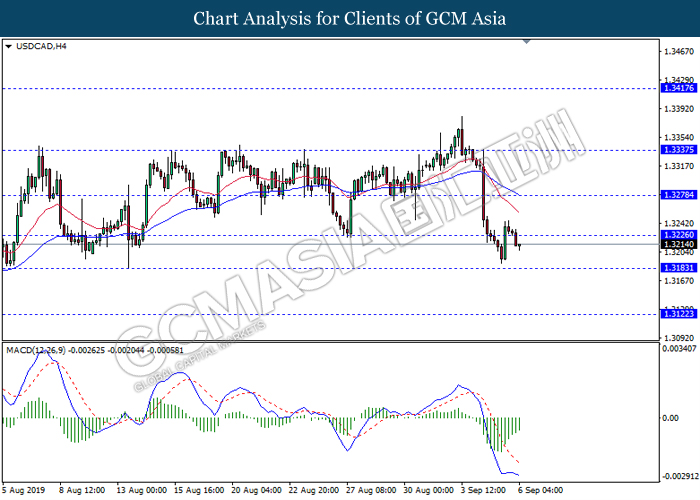This screenshot has width=700, height=500.
Task: Click the 1.33540 price axis value
Action: tap(679, 138)
